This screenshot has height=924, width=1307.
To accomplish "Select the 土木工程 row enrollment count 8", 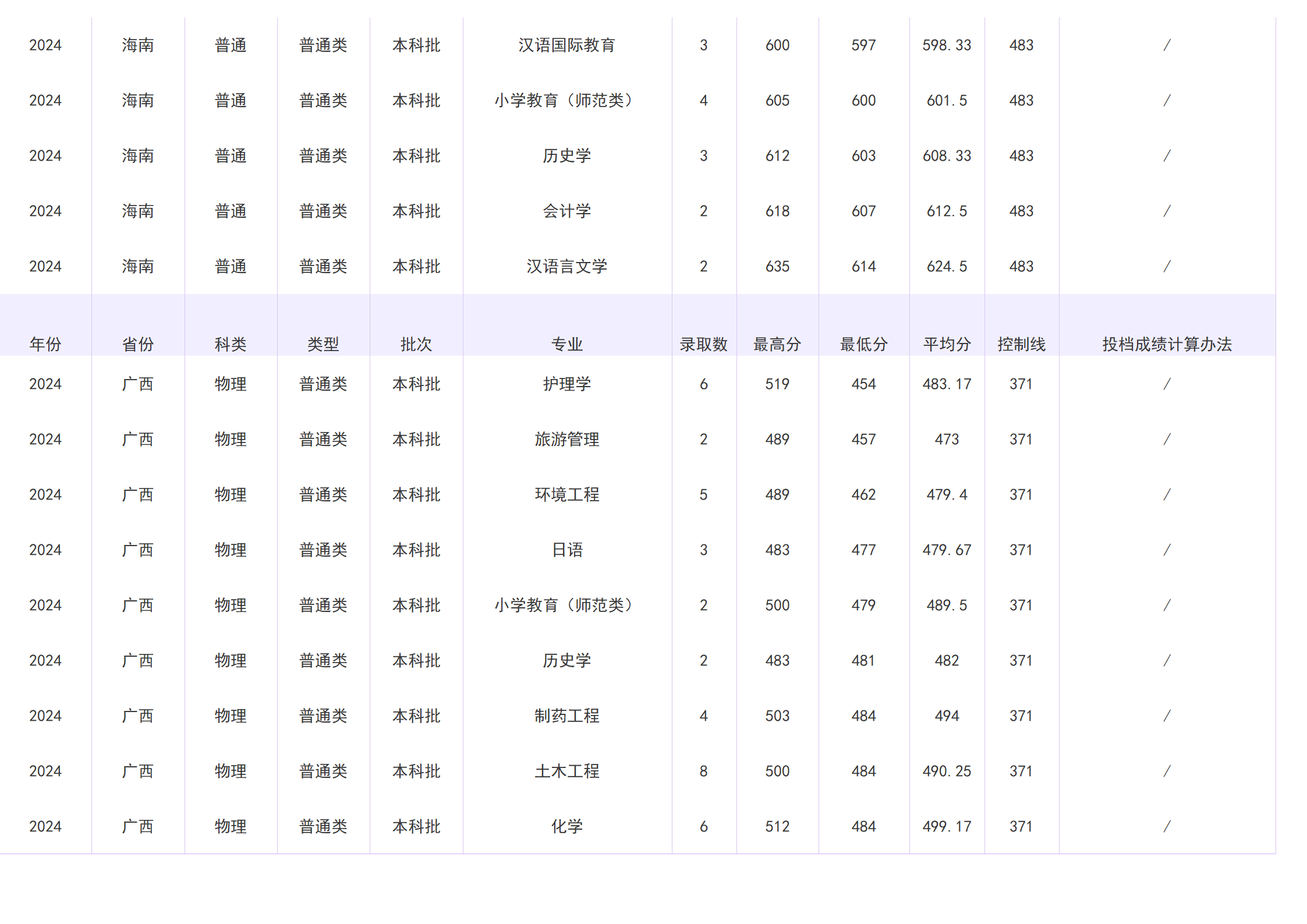I will (x=704, y=770).
